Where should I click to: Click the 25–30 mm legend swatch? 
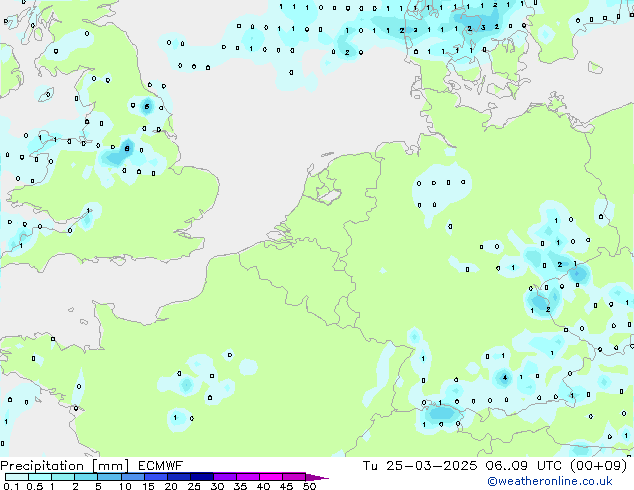pos(202,477)
